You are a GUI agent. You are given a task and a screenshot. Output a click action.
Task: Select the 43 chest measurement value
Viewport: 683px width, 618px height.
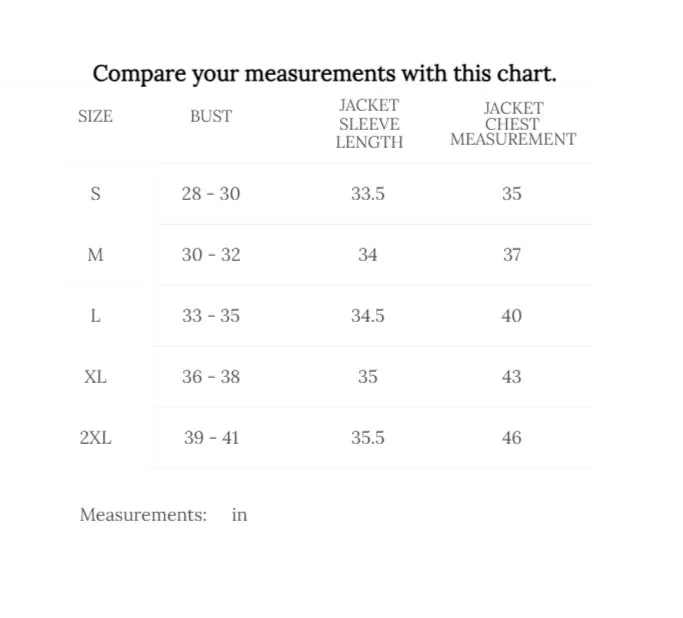click(x=512, y=377)
